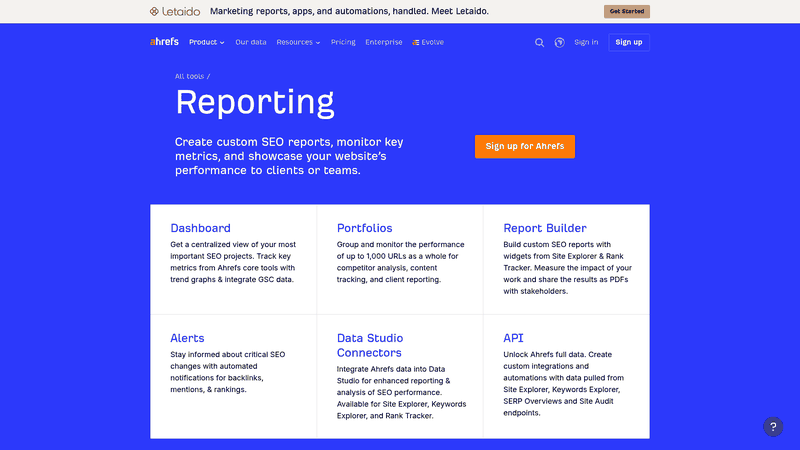Open the Report Builder tool link
The image size is (800, 450).
[545, 228]
